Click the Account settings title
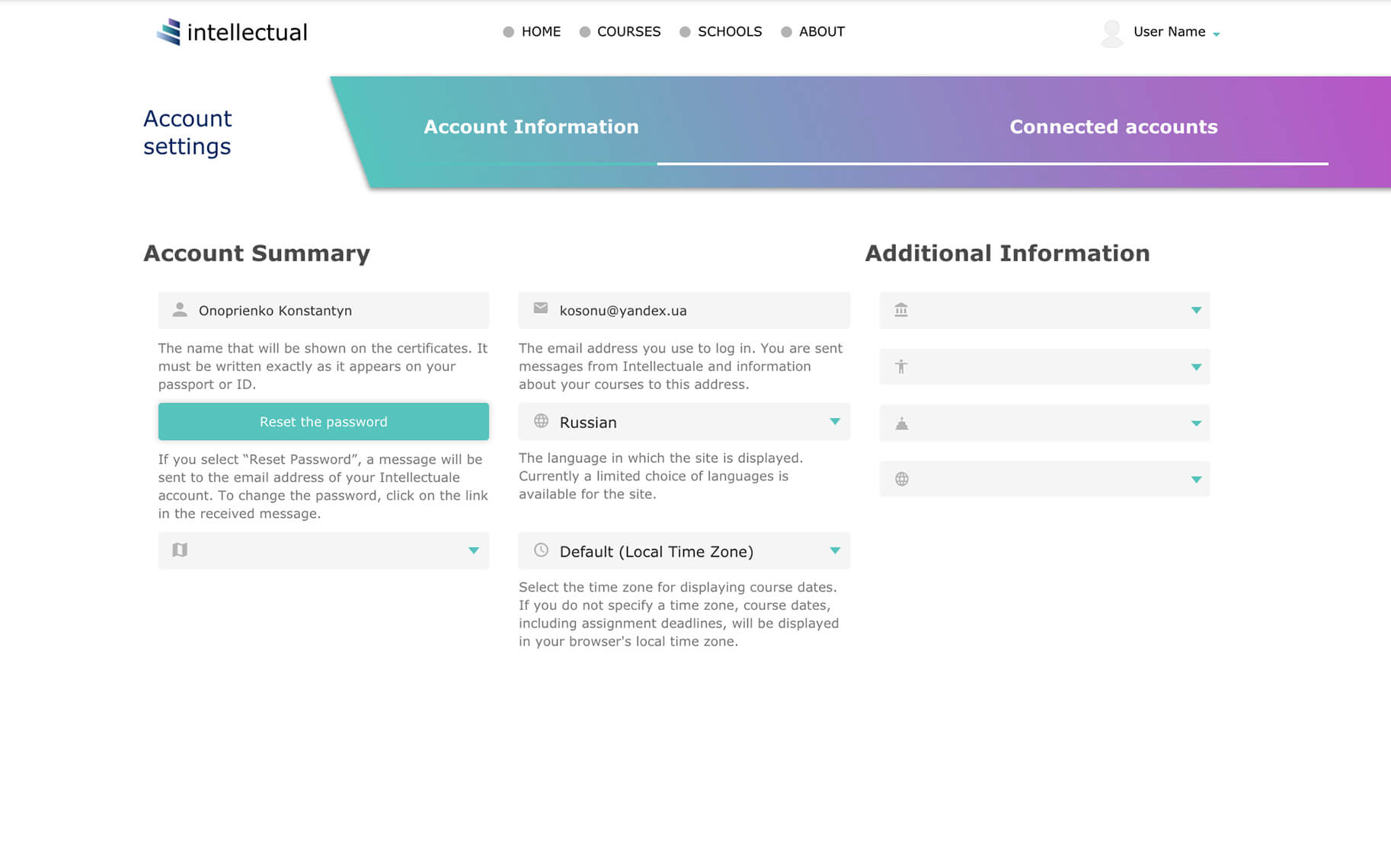This screenshot has height=868, width=1391. point(187,132)
